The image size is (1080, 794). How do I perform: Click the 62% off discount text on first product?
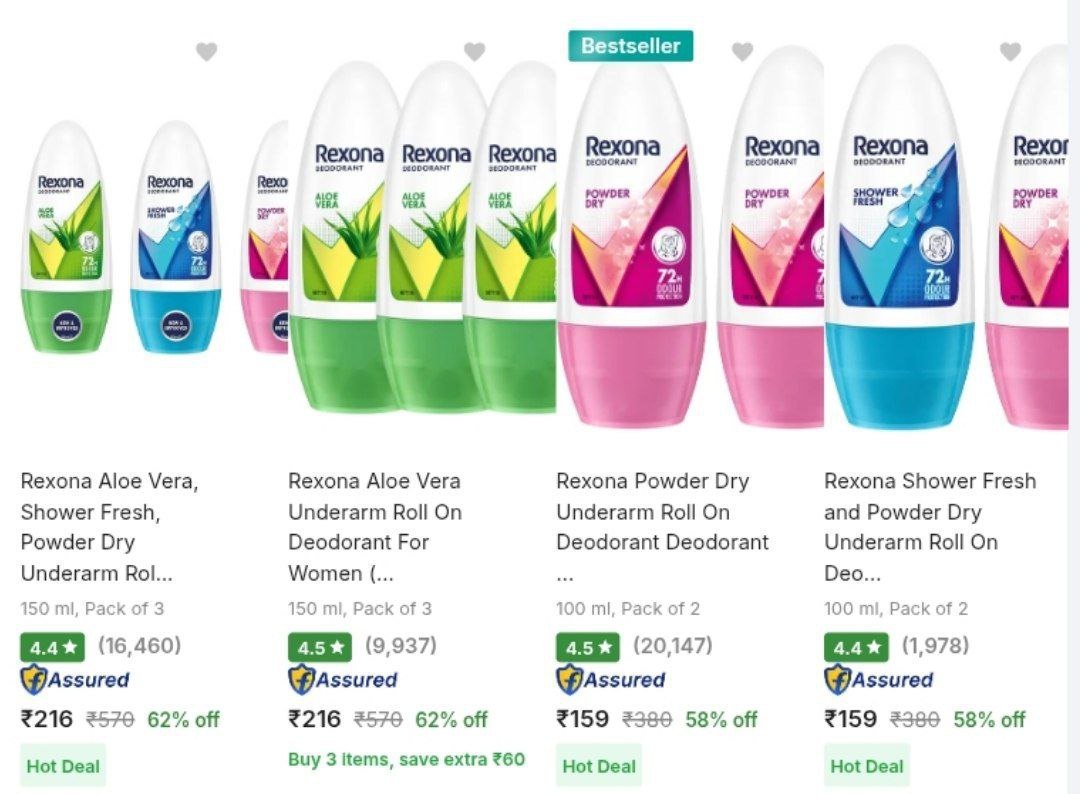tap(184, 718)
